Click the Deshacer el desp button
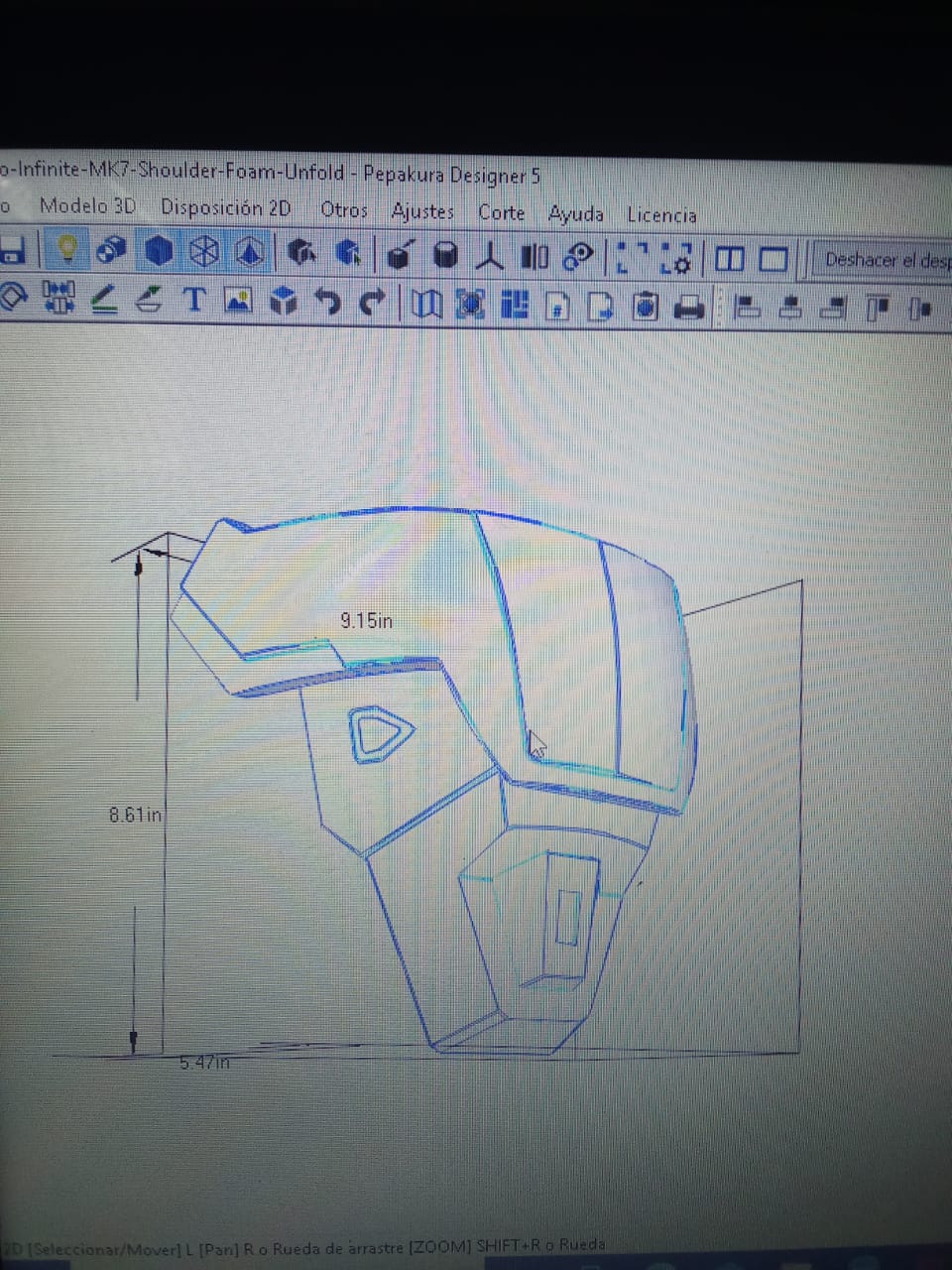 coord(885,261)
